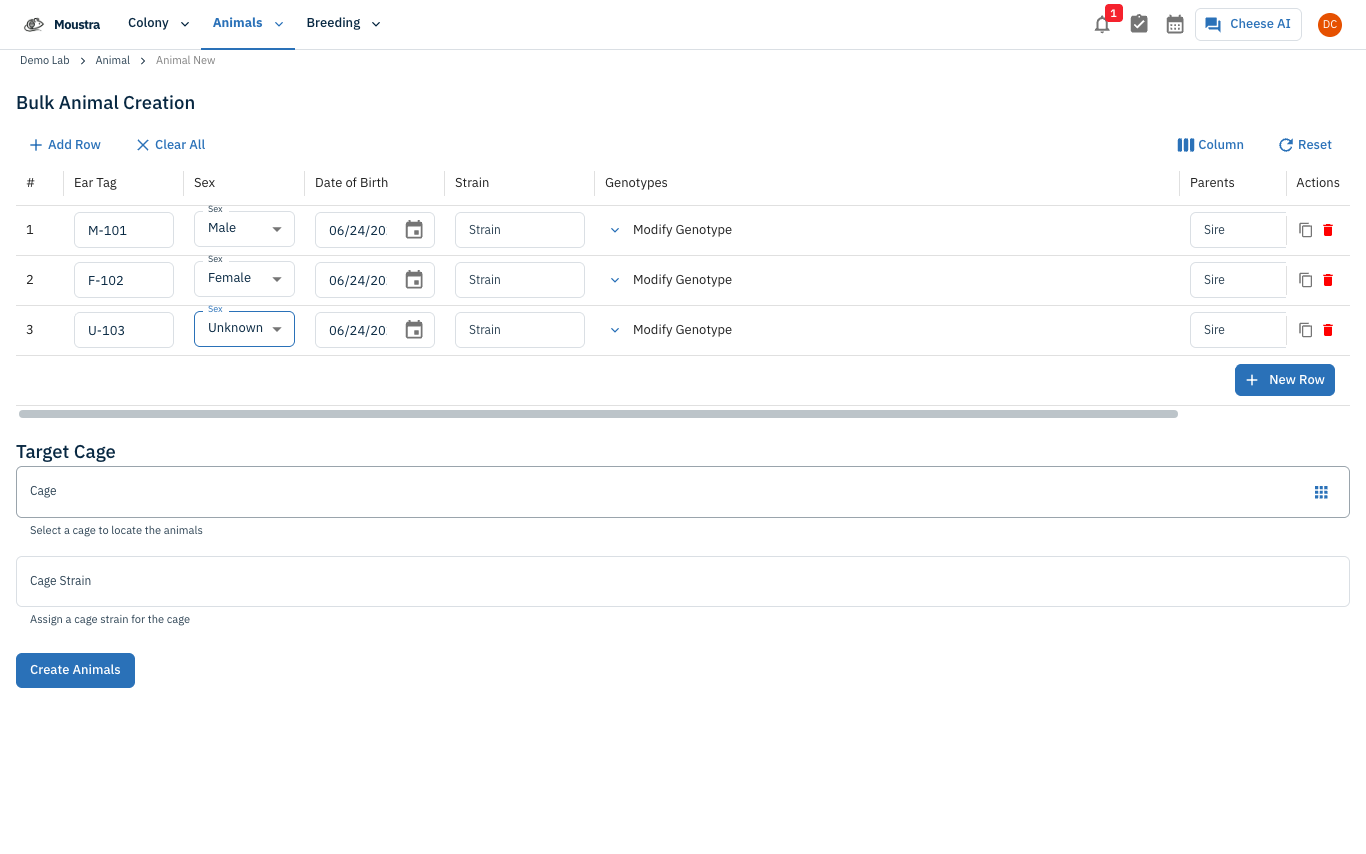Open the Female sex dropdown in row 2
Image resolution: width=1366 pixels, height=854 pixels.
pos(244,279)
